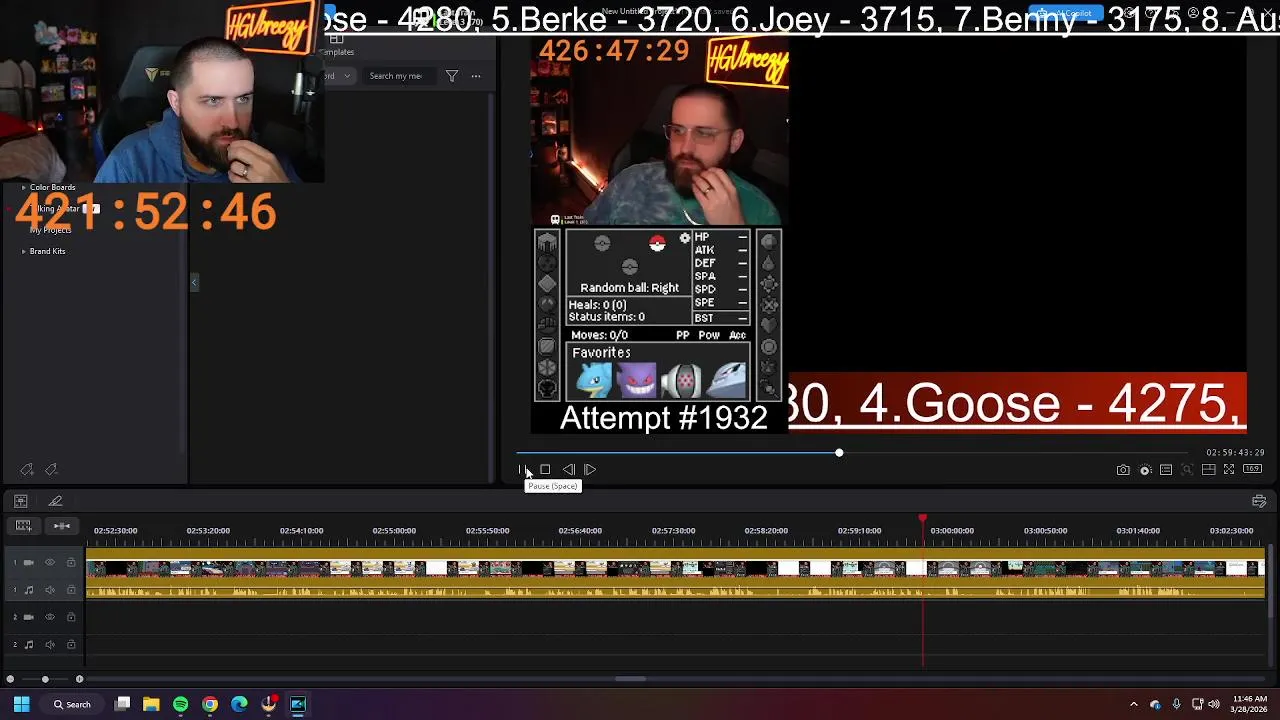Click the horizontal timeline scrollbar
Viewport: 1280px width, 720px height.
(630, 679)
